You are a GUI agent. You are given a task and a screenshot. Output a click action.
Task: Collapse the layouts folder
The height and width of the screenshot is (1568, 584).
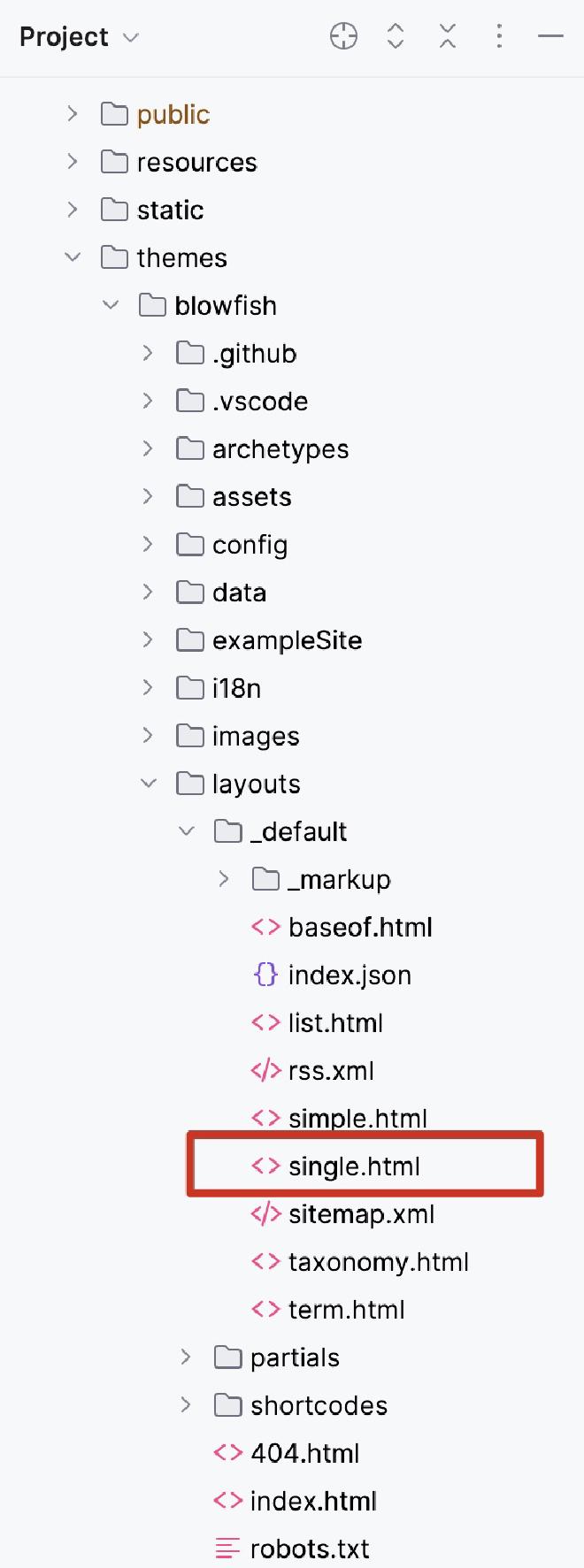pyautogui.click(x=149, y=784)
